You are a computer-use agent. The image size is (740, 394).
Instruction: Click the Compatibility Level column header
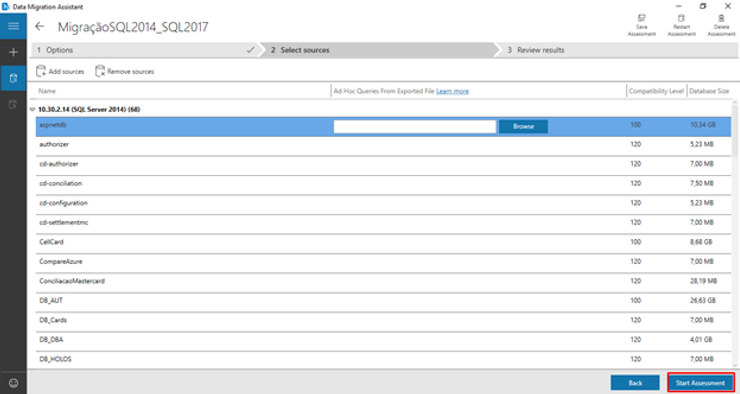[x=656, y=91]
